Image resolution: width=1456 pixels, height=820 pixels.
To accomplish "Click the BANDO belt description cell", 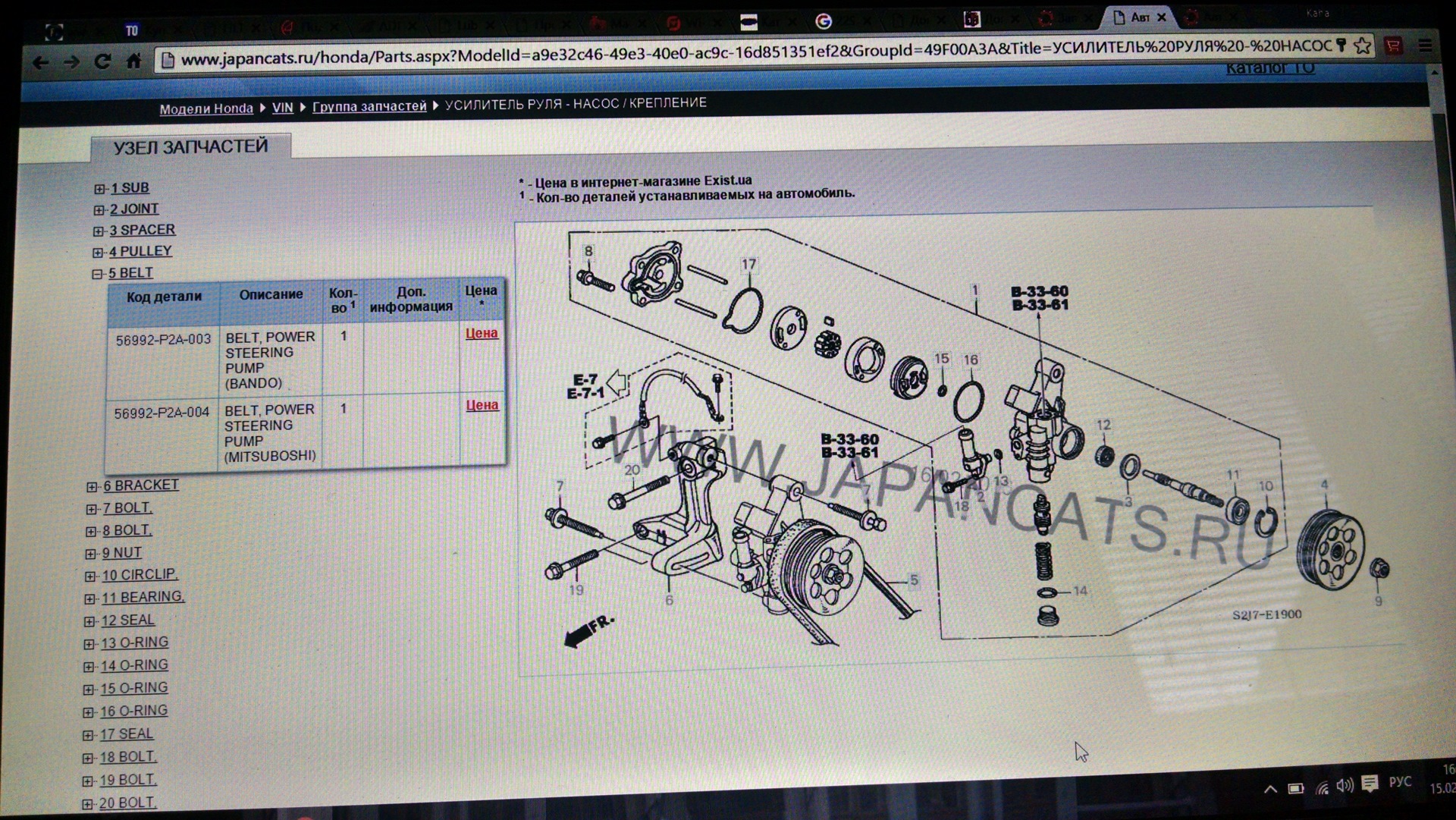I will (x=270, y=360).
